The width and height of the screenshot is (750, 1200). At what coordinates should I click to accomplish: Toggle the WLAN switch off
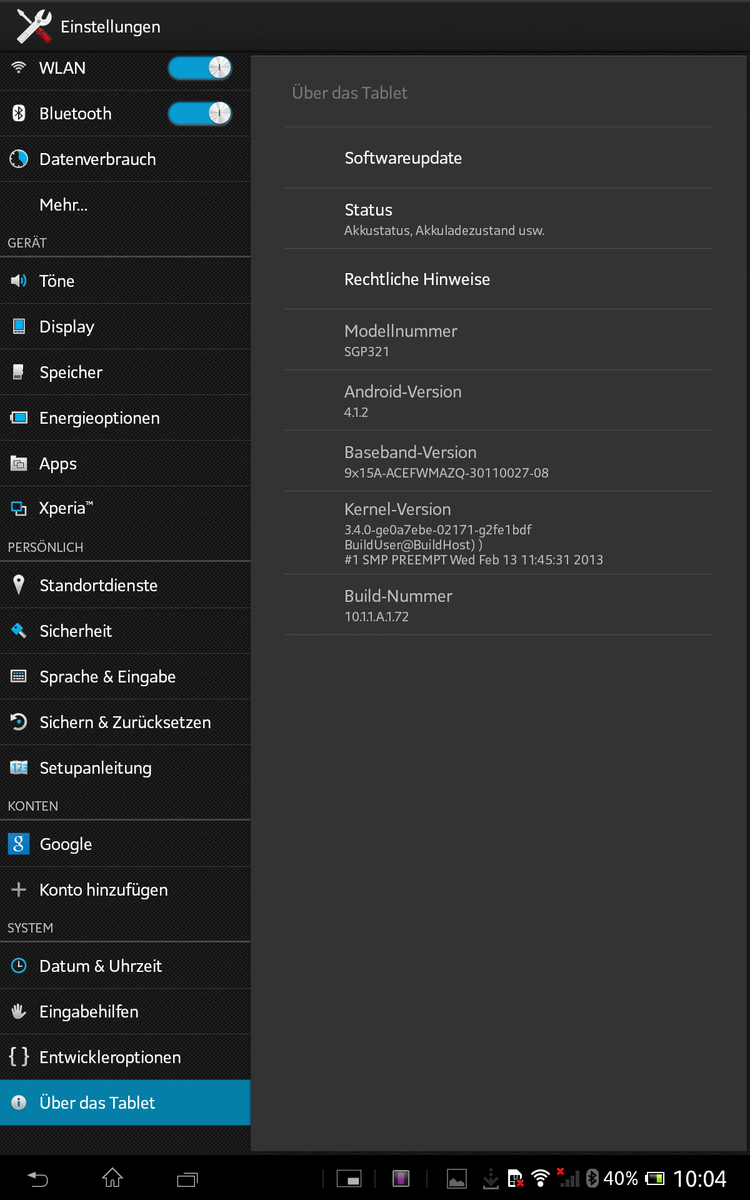[200, 68]
